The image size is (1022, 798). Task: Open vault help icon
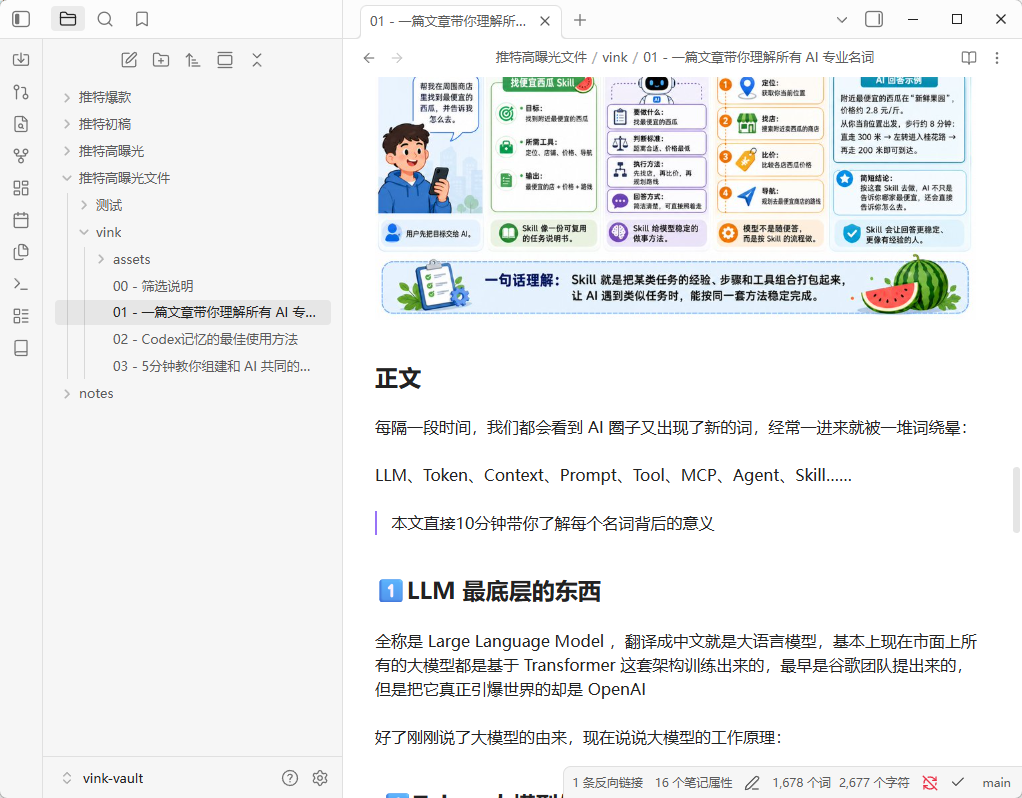coord(290,778)
